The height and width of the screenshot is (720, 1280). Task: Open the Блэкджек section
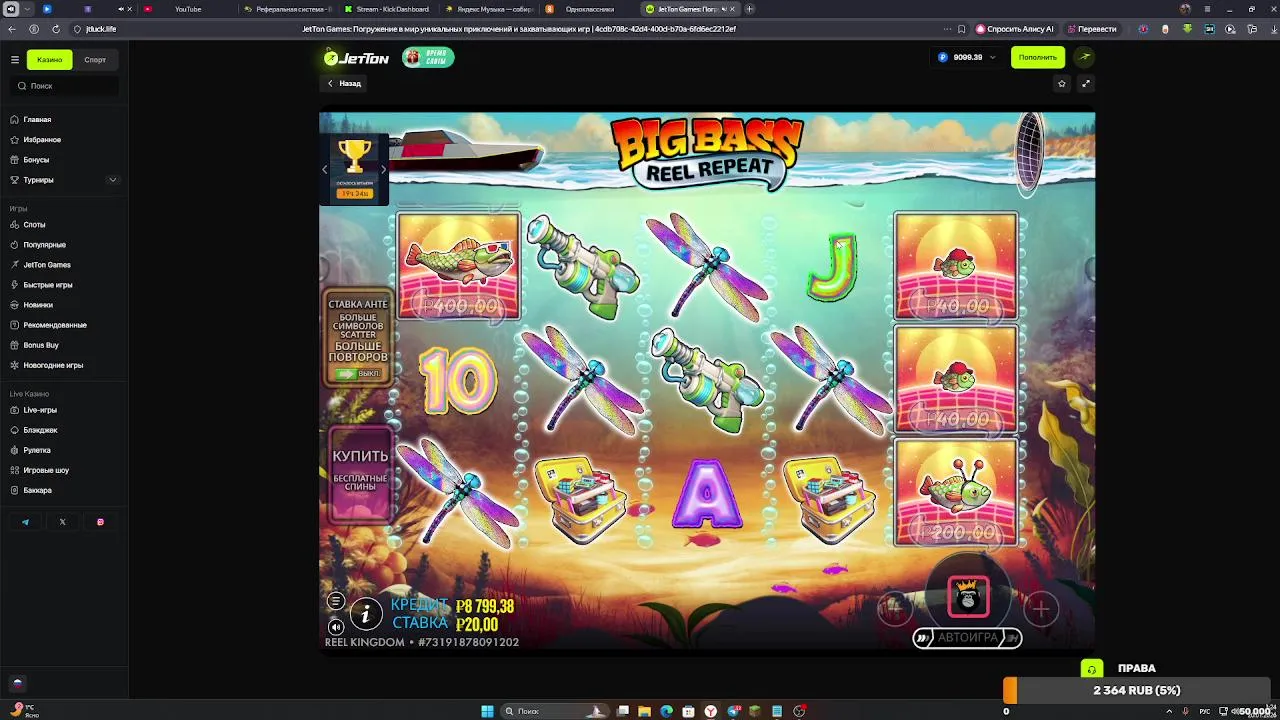(64, 430)
